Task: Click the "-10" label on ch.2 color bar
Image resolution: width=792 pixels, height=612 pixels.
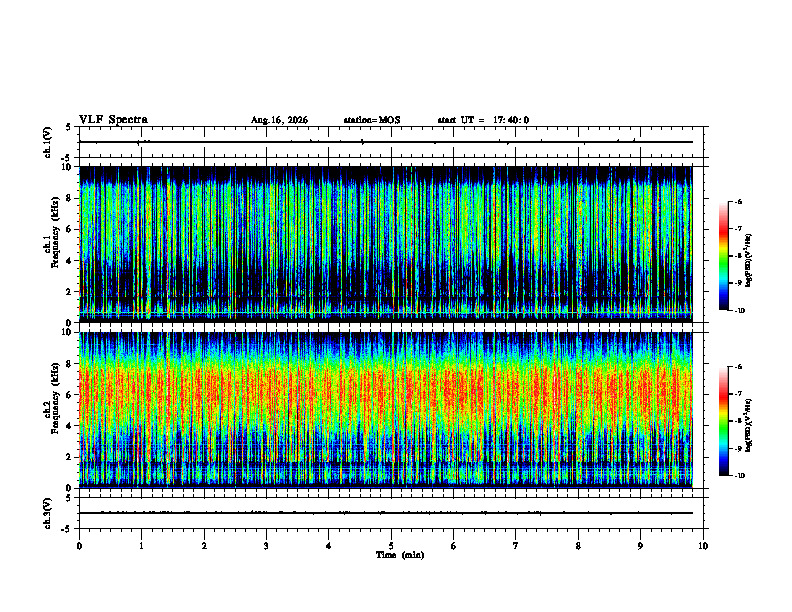Action: tap(739, 476)
